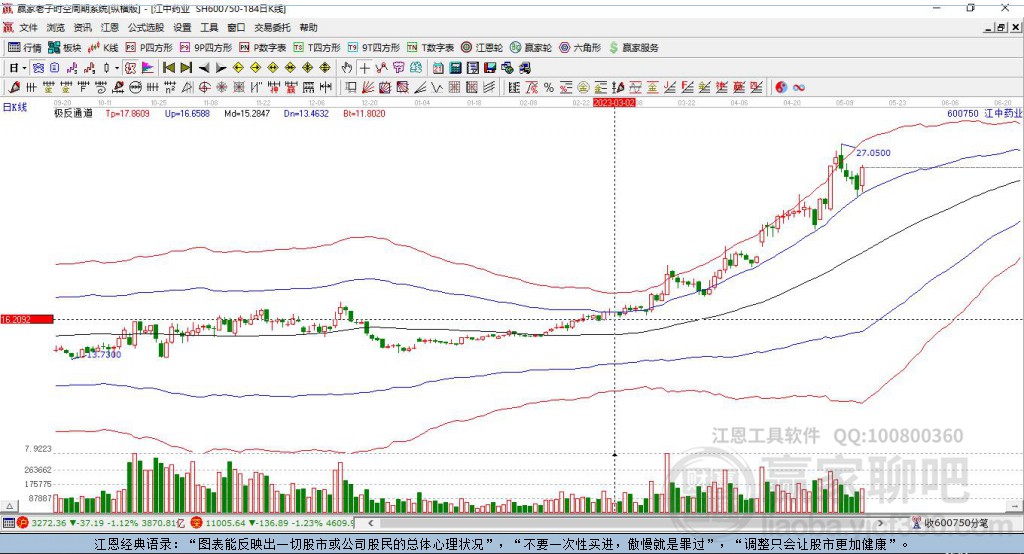Open the 文件 menu
Viewport: 1024px width, 554px height.
(x=29, y=27)
